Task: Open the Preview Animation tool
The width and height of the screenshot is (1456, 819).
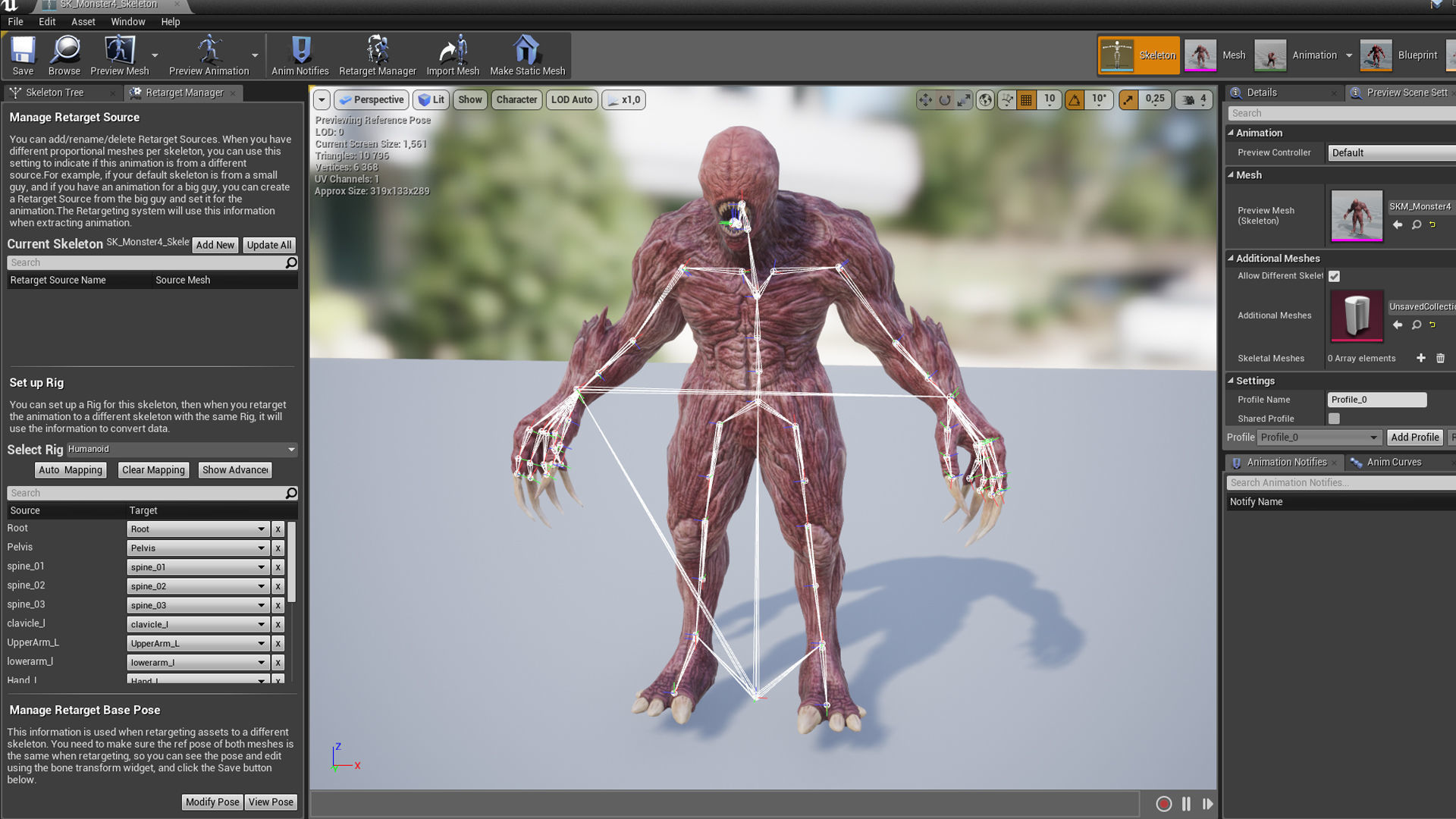Action: pyautogui.click(x=209, y=55)
